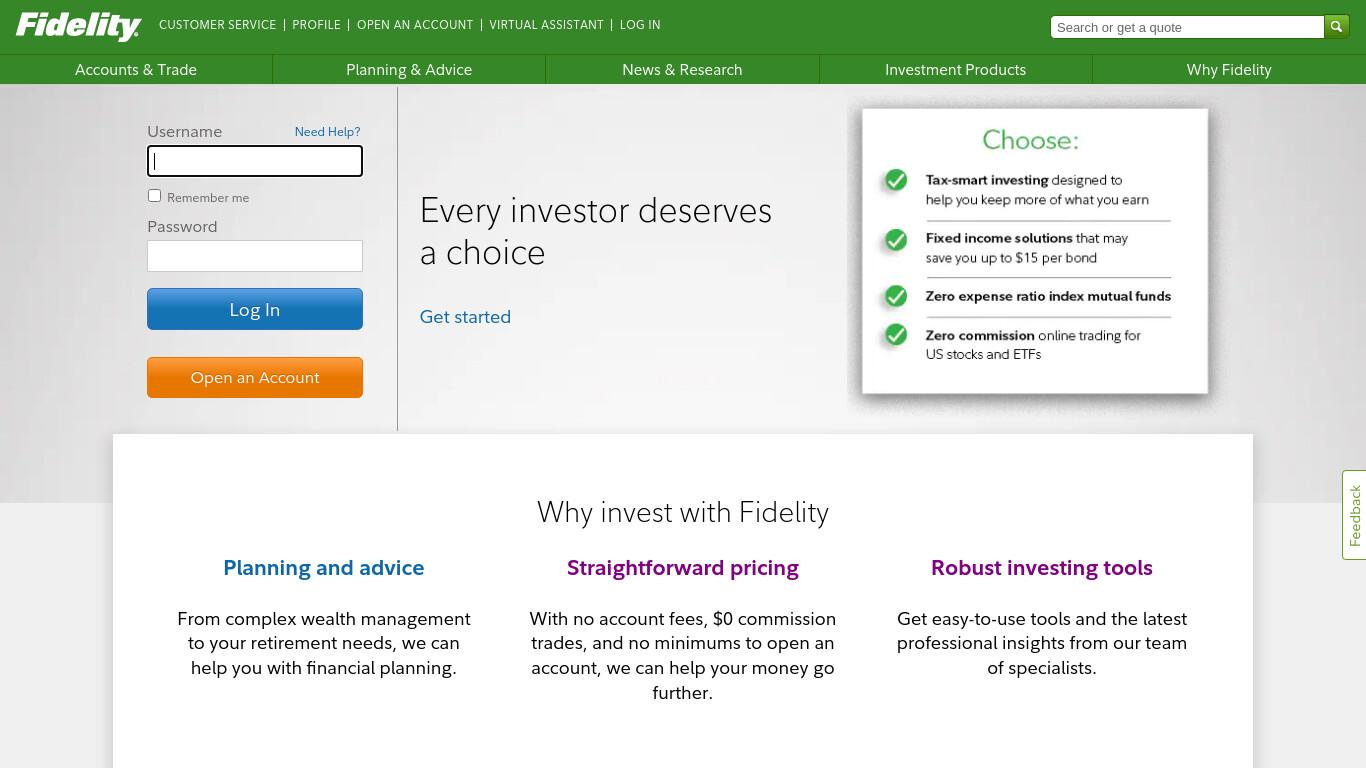Screen dimensions: 1366x768
Task: Go to Customer Service link
Action: click(217, 25)
